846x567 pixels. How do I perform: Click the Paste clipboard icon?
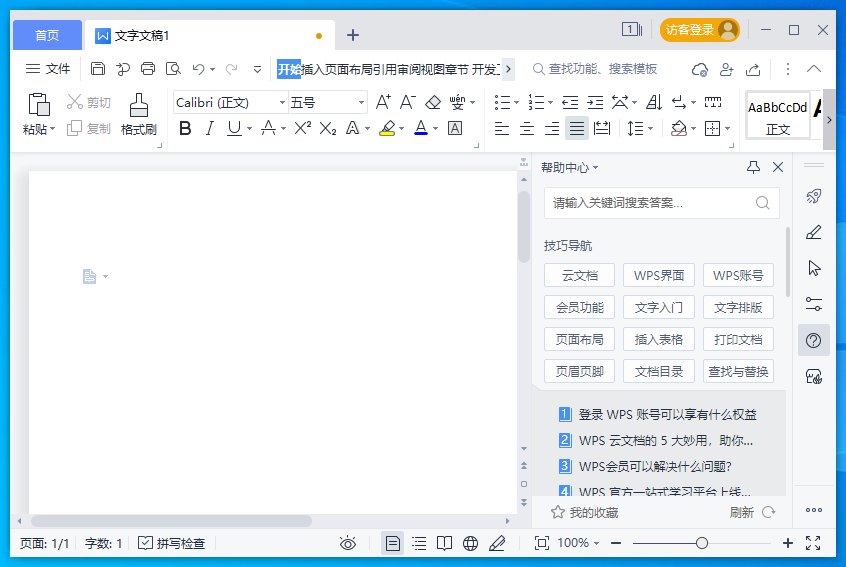[39, 105]
